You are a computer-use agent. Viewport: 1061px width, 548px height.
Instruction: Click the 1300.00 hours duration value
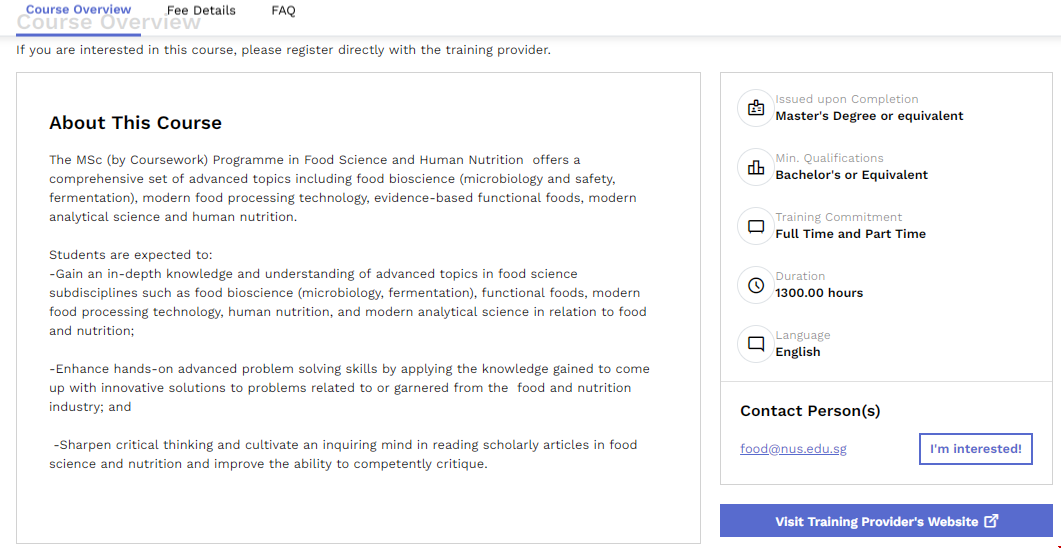(819, 293)
